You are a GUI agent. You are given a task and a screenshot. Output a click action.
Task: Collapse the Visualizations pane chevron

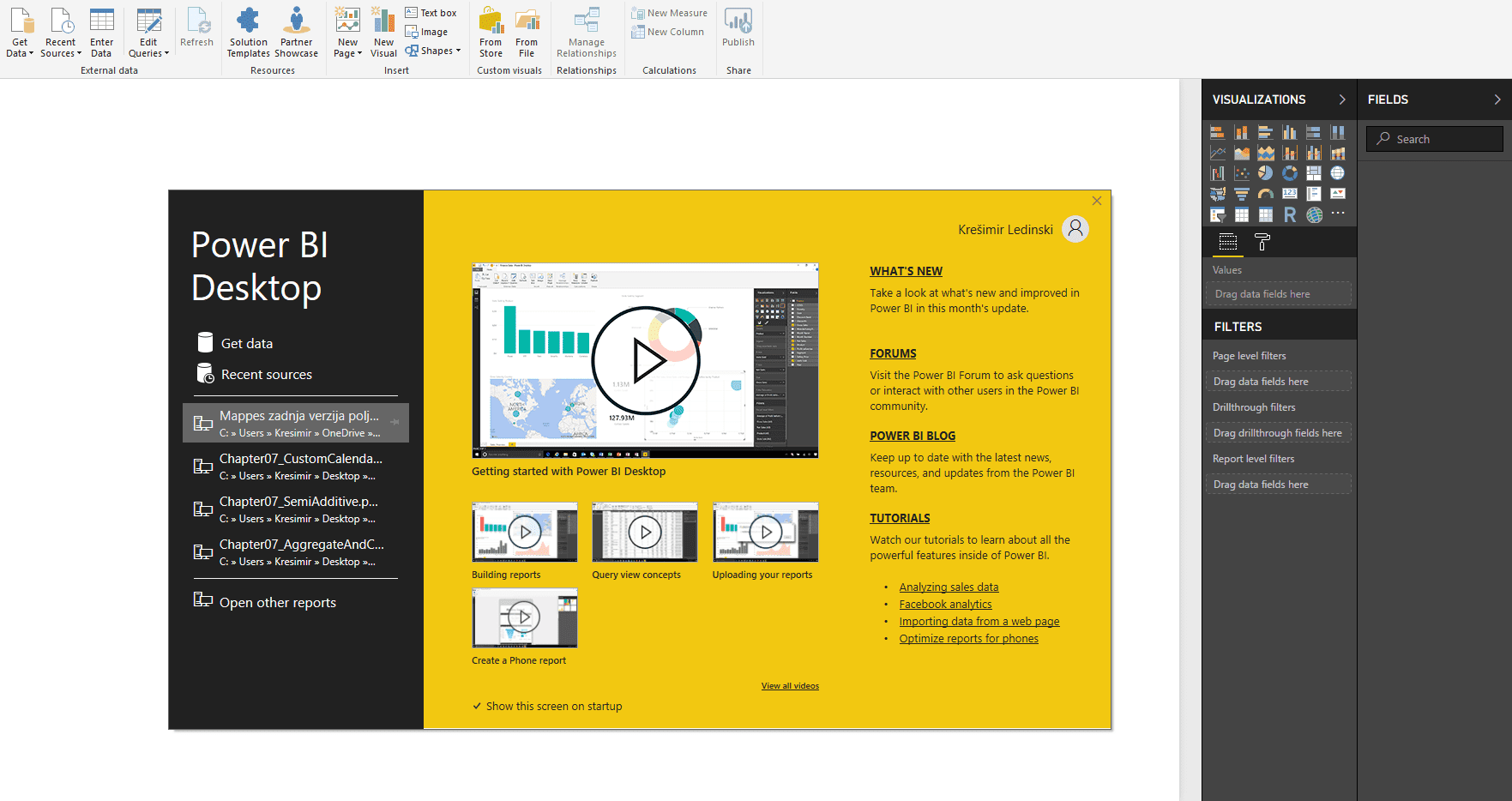coord(1342,99)
